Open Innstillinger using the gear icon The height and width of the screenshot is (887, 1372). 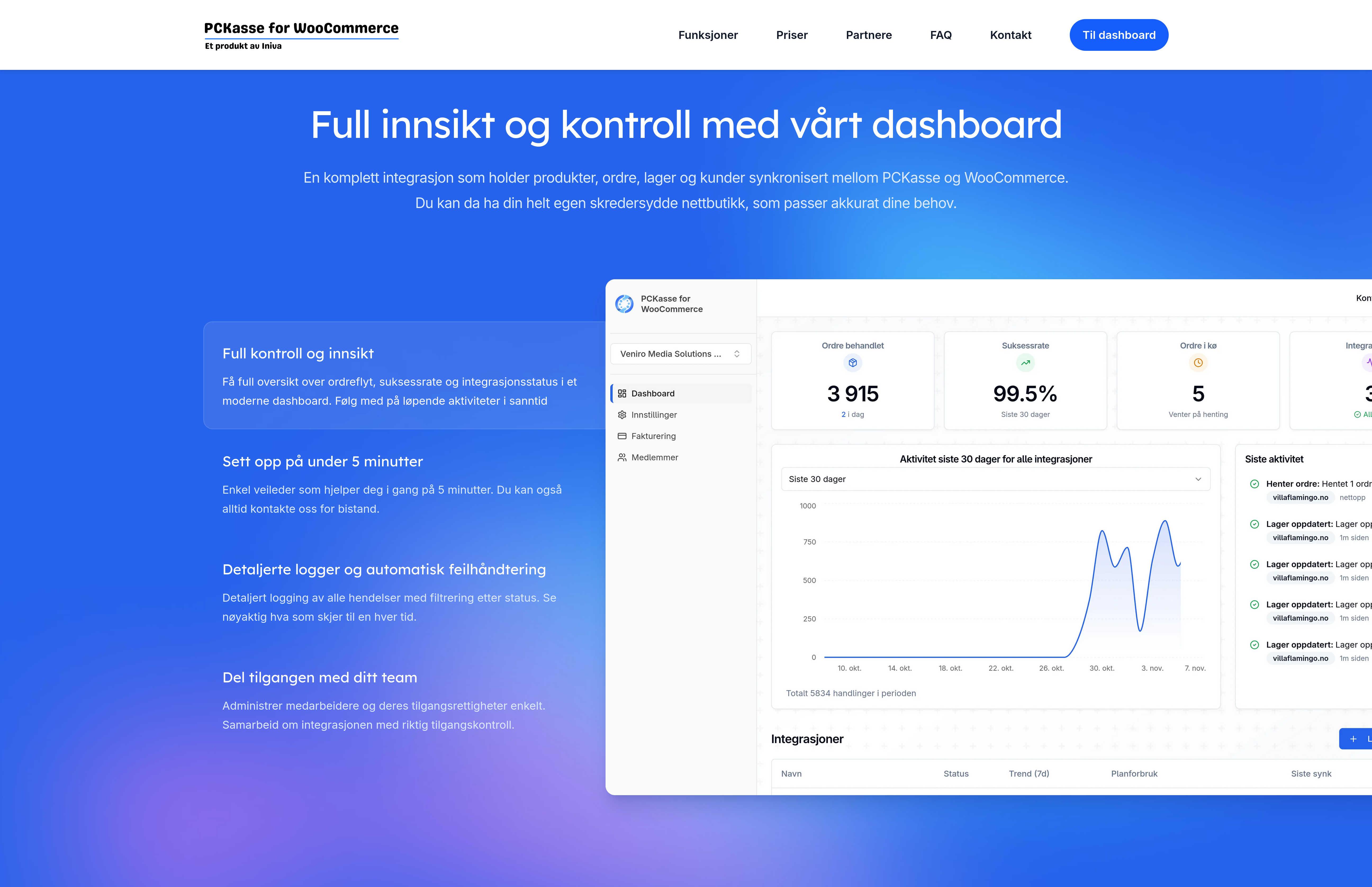622,415
